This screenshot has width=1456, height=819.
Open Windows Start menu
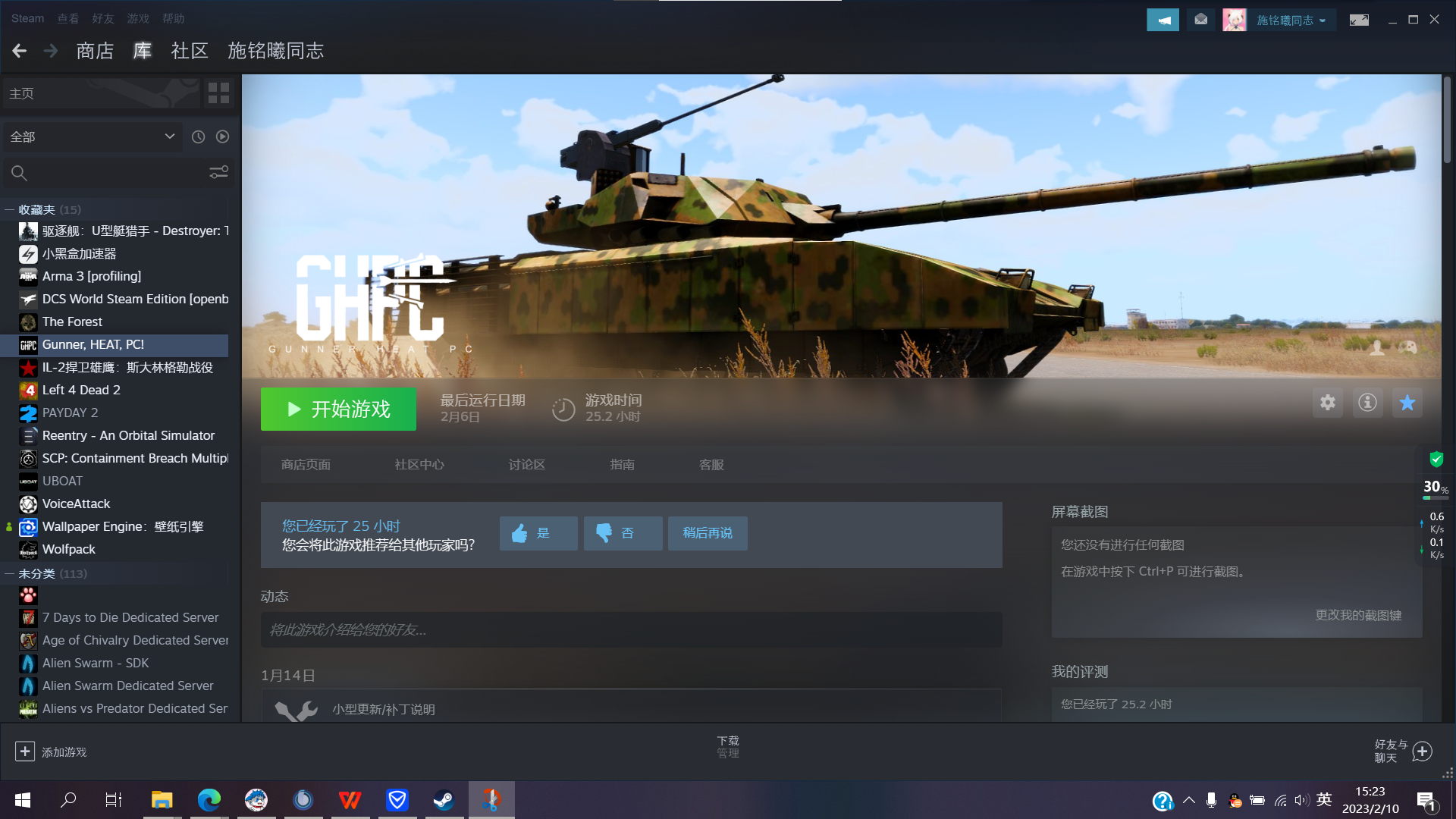23,800
